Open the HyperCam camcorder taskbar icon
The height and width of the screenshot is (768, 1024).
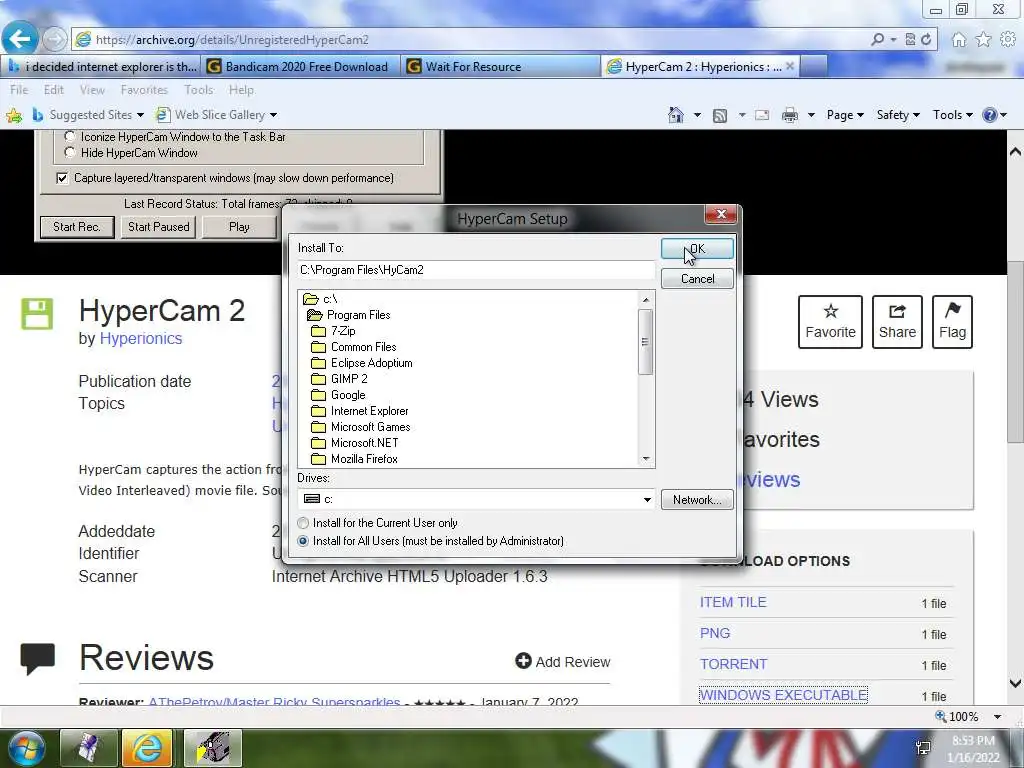212,748
